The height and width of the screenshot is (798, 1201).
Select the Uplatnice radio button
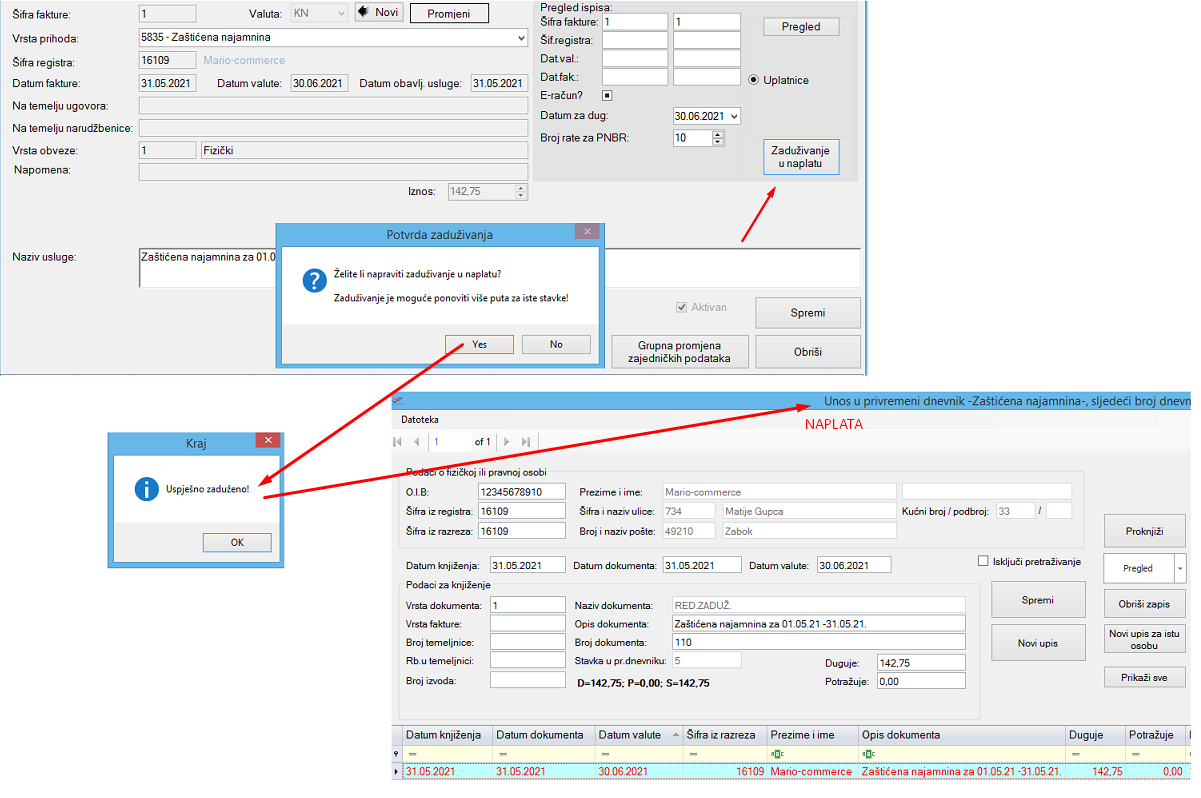(754, 80)
